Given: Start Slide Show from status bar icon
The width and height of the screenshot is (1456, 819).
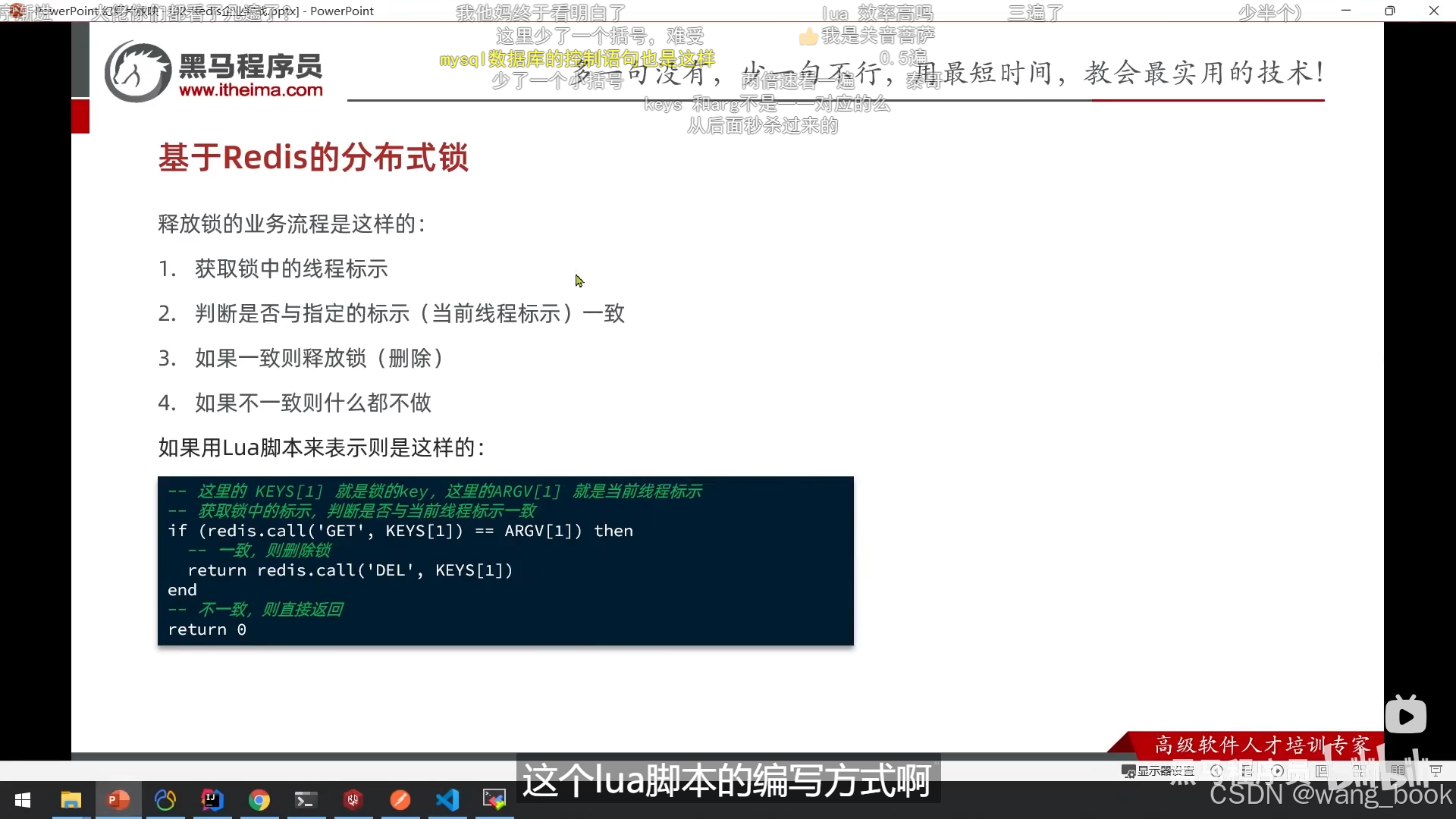Looking at the screenshot, I should [1436, 770].
